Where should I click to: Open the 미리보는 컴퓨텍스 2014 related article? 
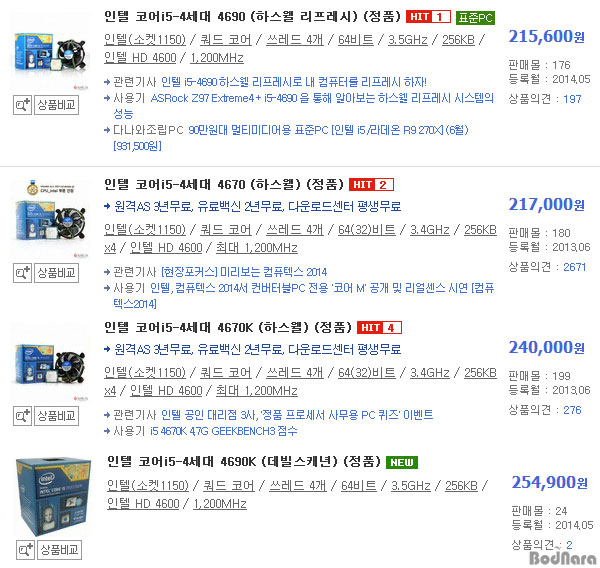pos(244,272)
